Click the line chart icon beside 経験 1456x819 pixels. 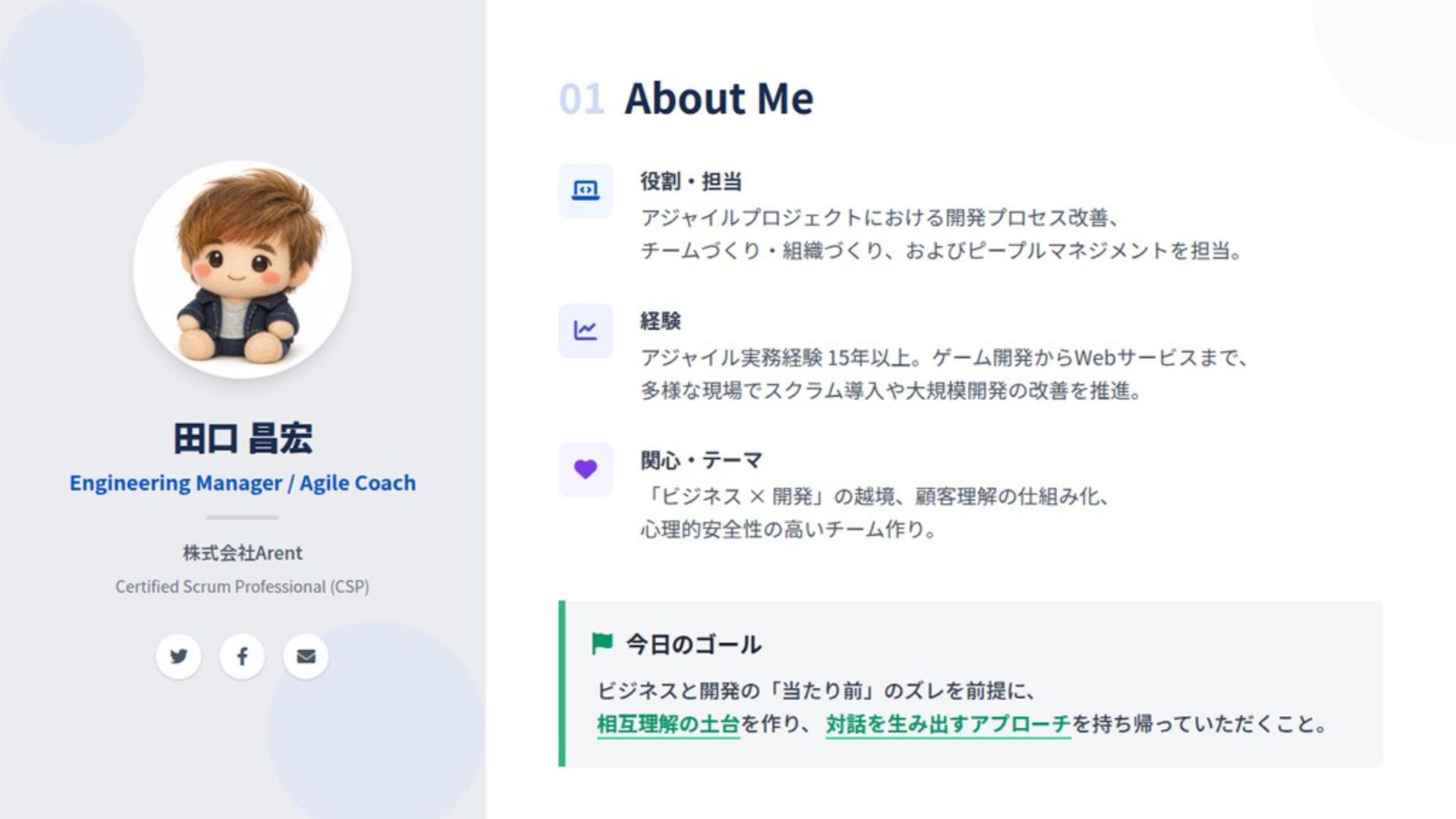tap(585, 331)
